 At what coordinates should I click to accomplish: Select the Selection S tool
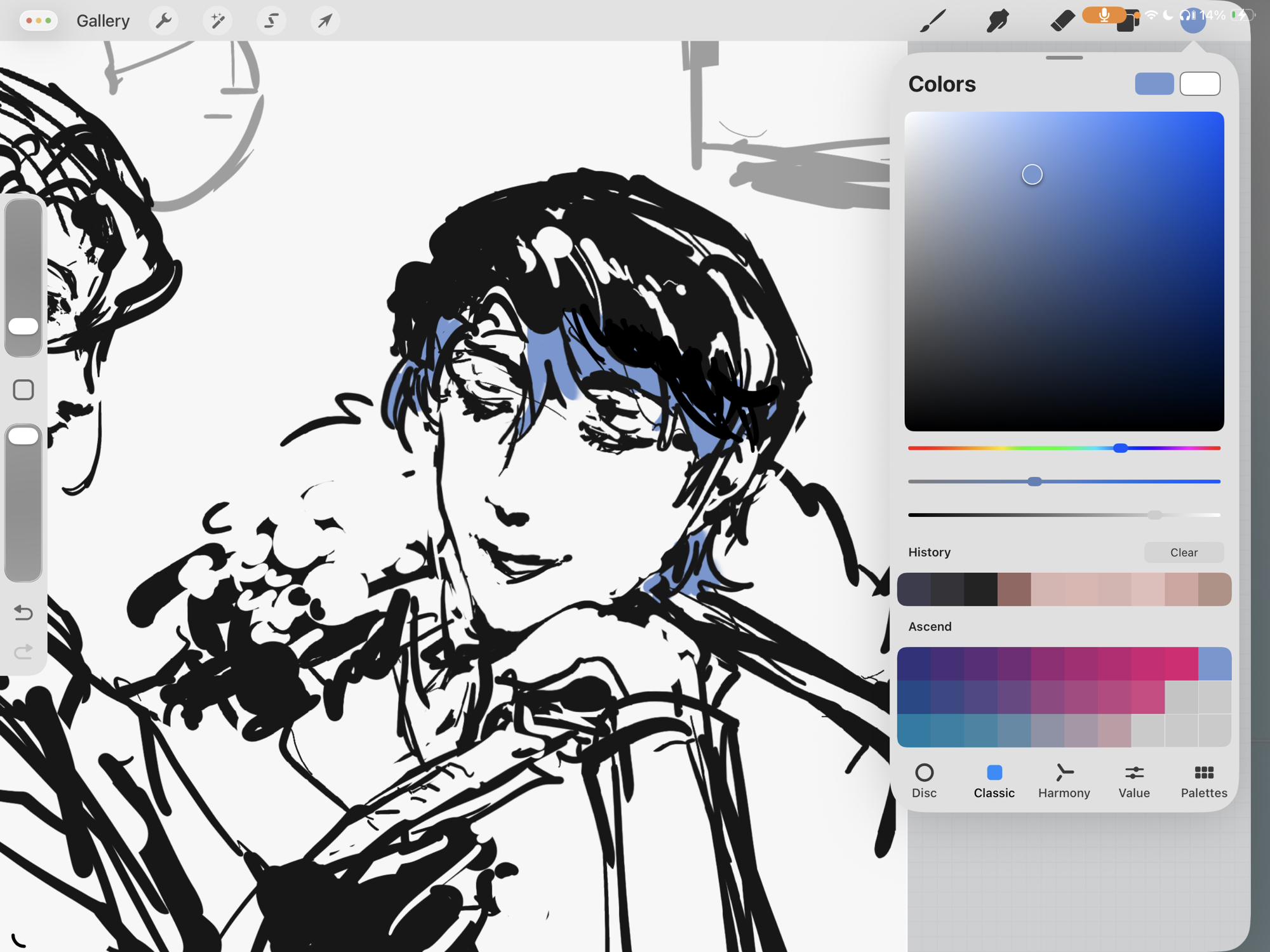click(x=271, y=21)
